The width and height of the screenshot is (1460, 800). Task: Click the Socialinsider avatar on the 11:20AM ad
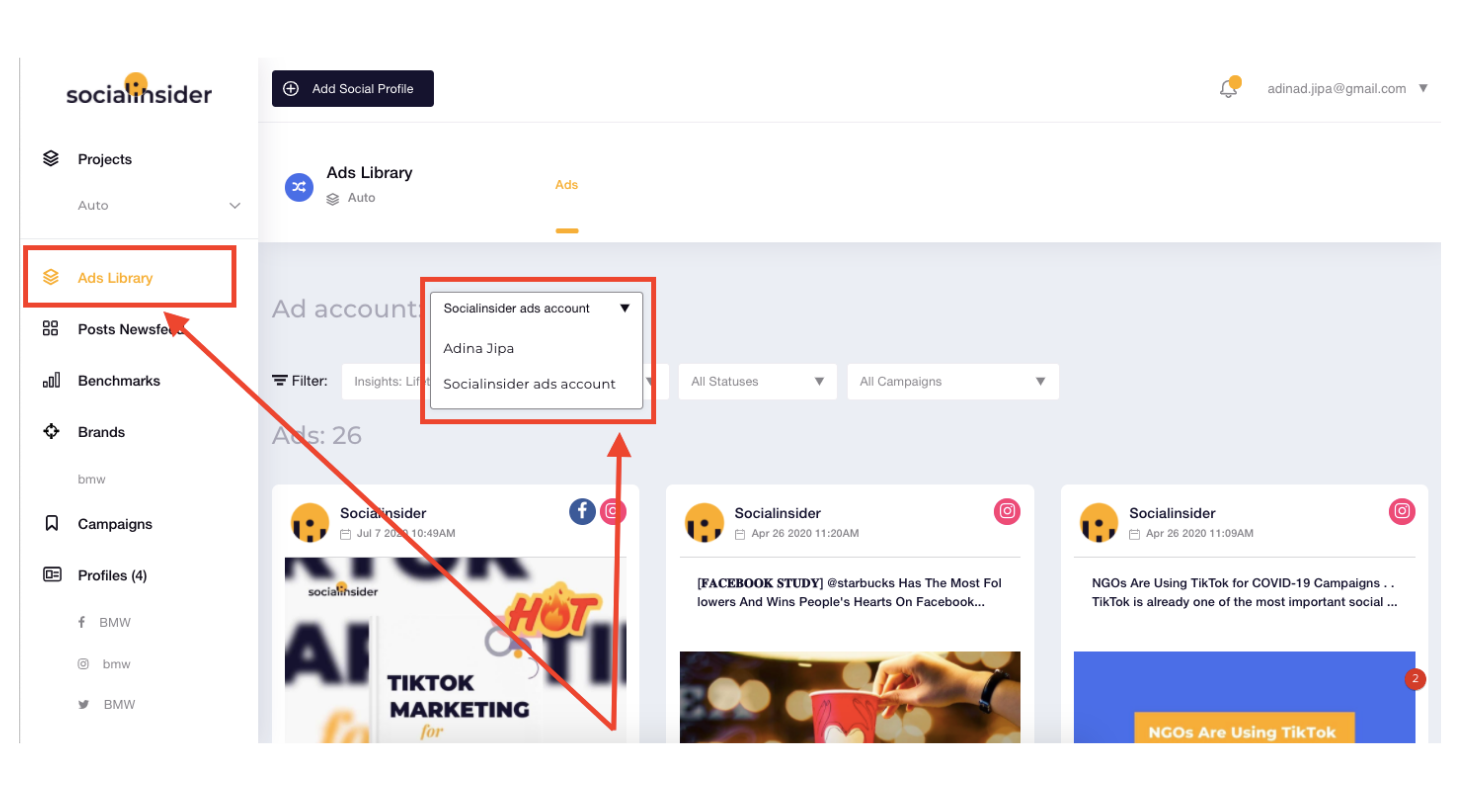705,522
